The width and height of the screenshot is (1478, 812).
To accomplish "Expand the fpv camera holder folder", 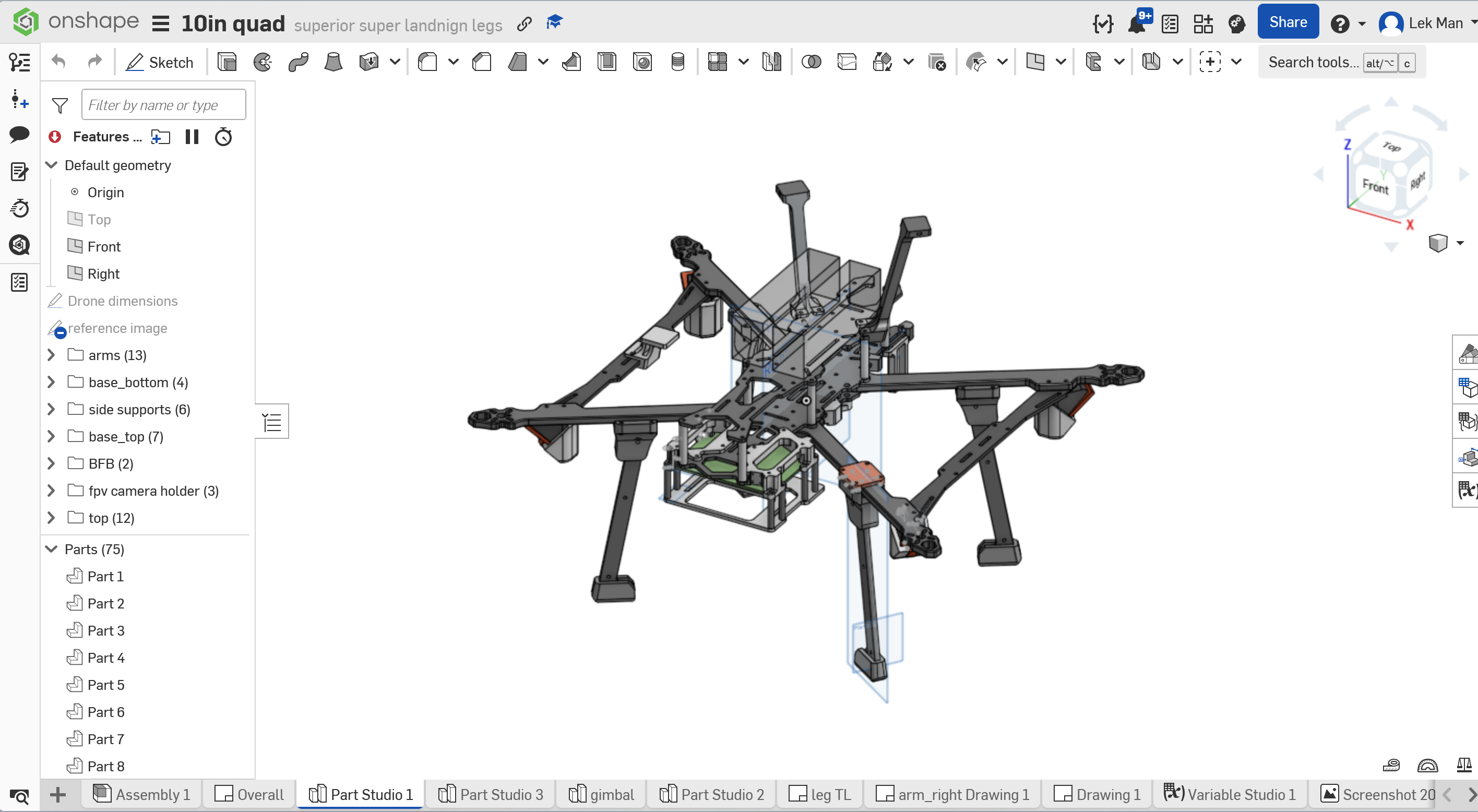I will (51, 491).
